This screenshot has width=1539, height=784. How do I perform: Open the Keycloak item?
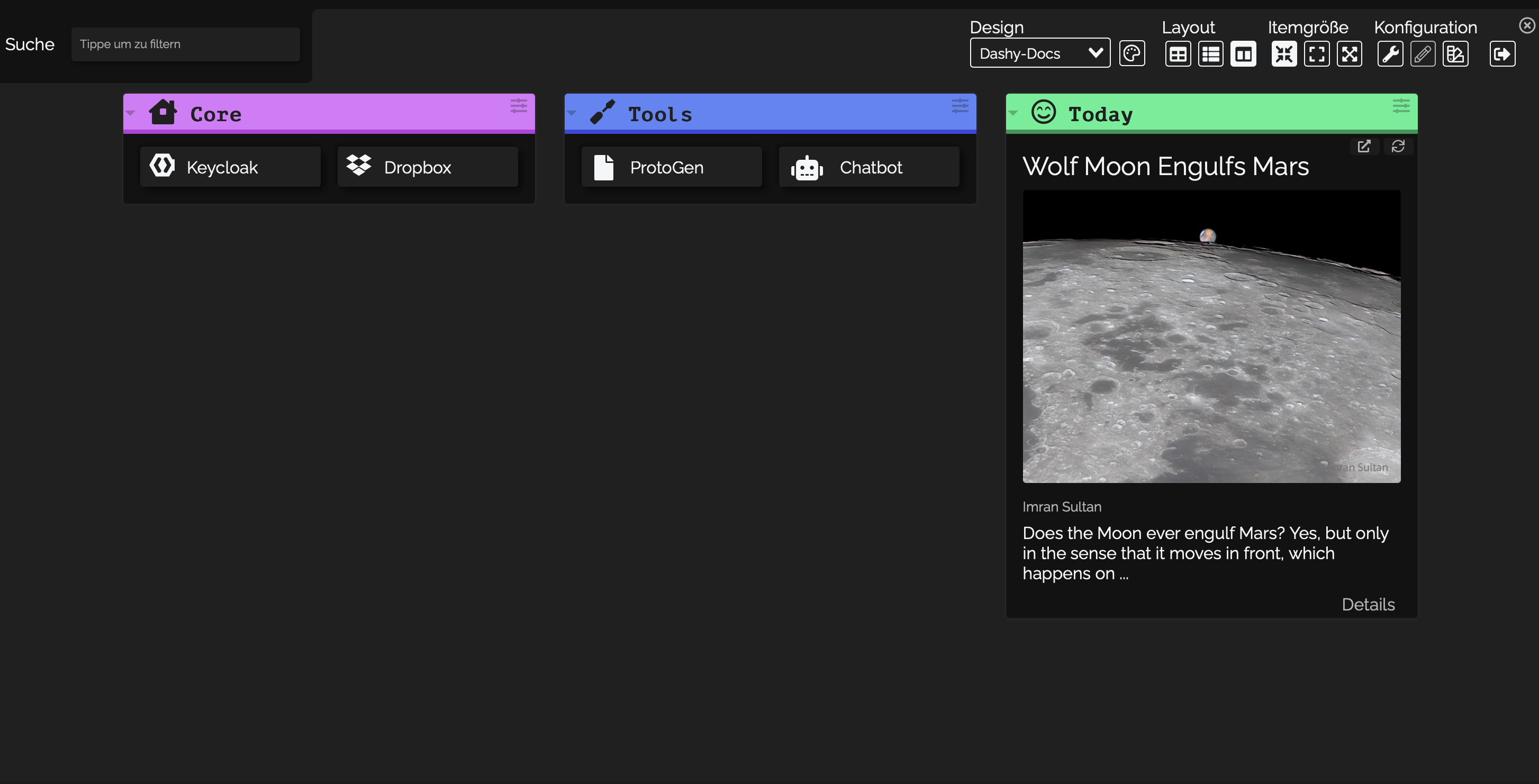pos(230,167)
